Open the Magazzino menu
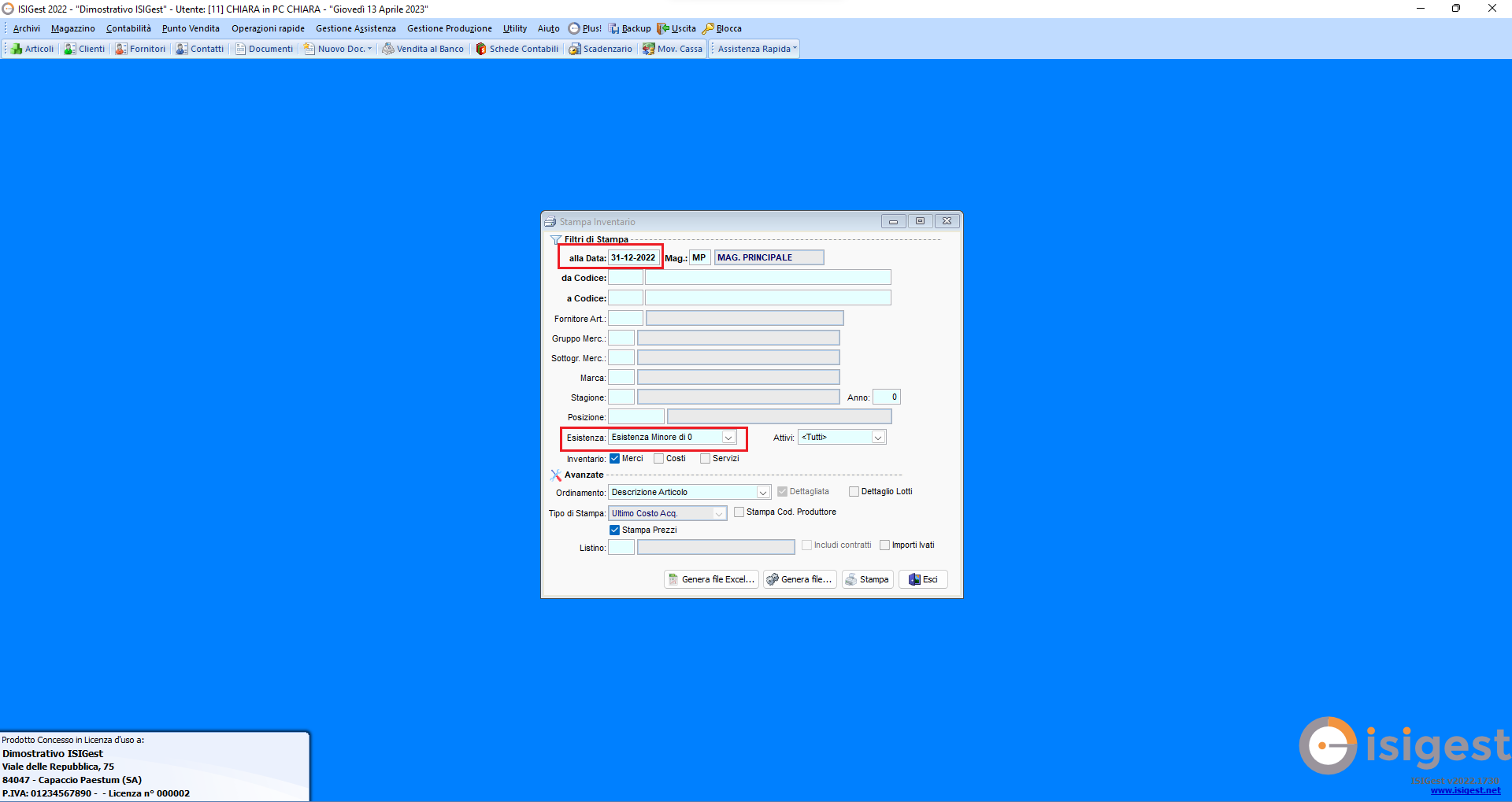The width and height of the screenshot is (1512, 802). click(x=73, y=28)
